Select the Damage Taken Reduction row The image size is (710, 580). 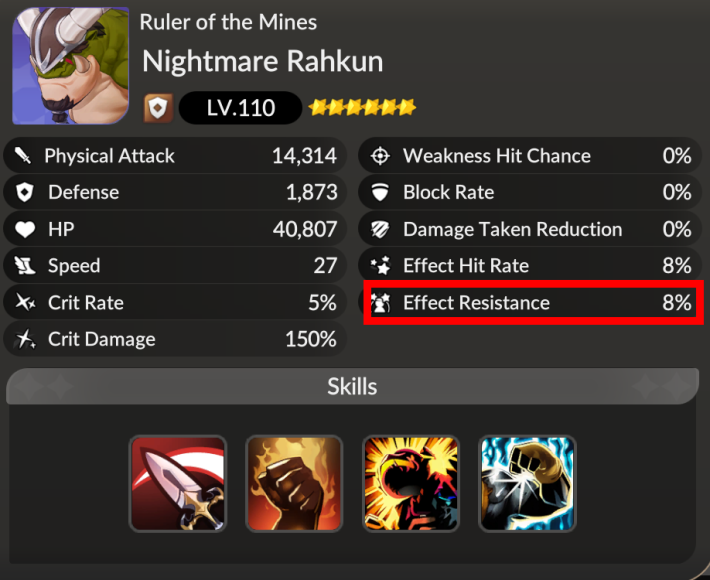[530, 229]
